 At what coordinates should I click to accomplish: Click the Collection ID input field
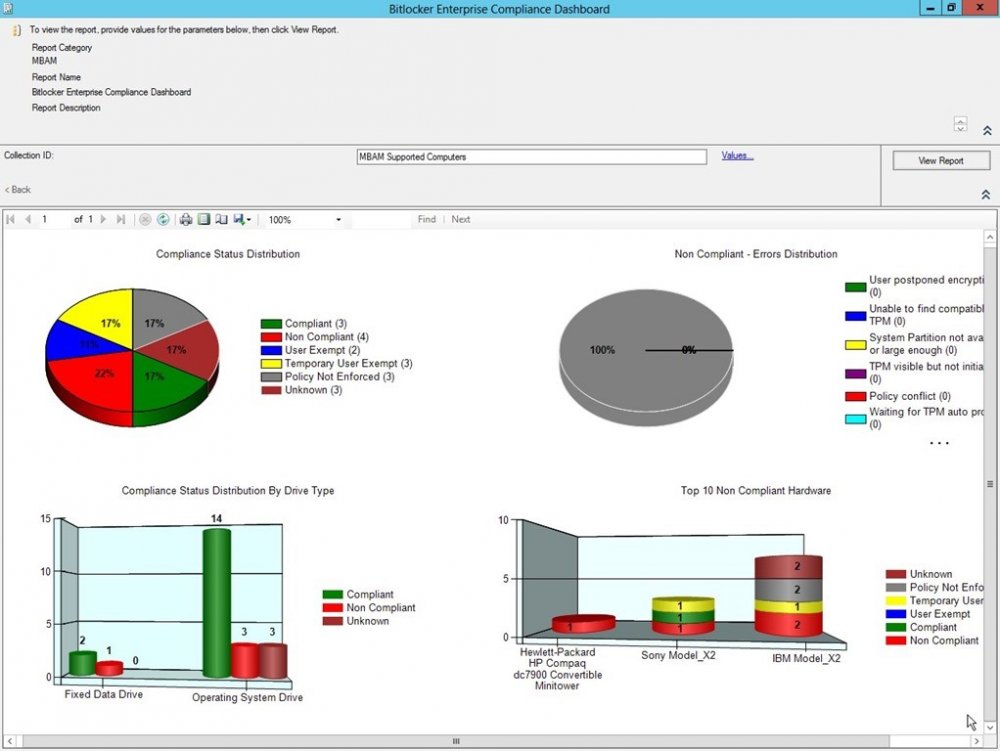[x=532, y=157]
